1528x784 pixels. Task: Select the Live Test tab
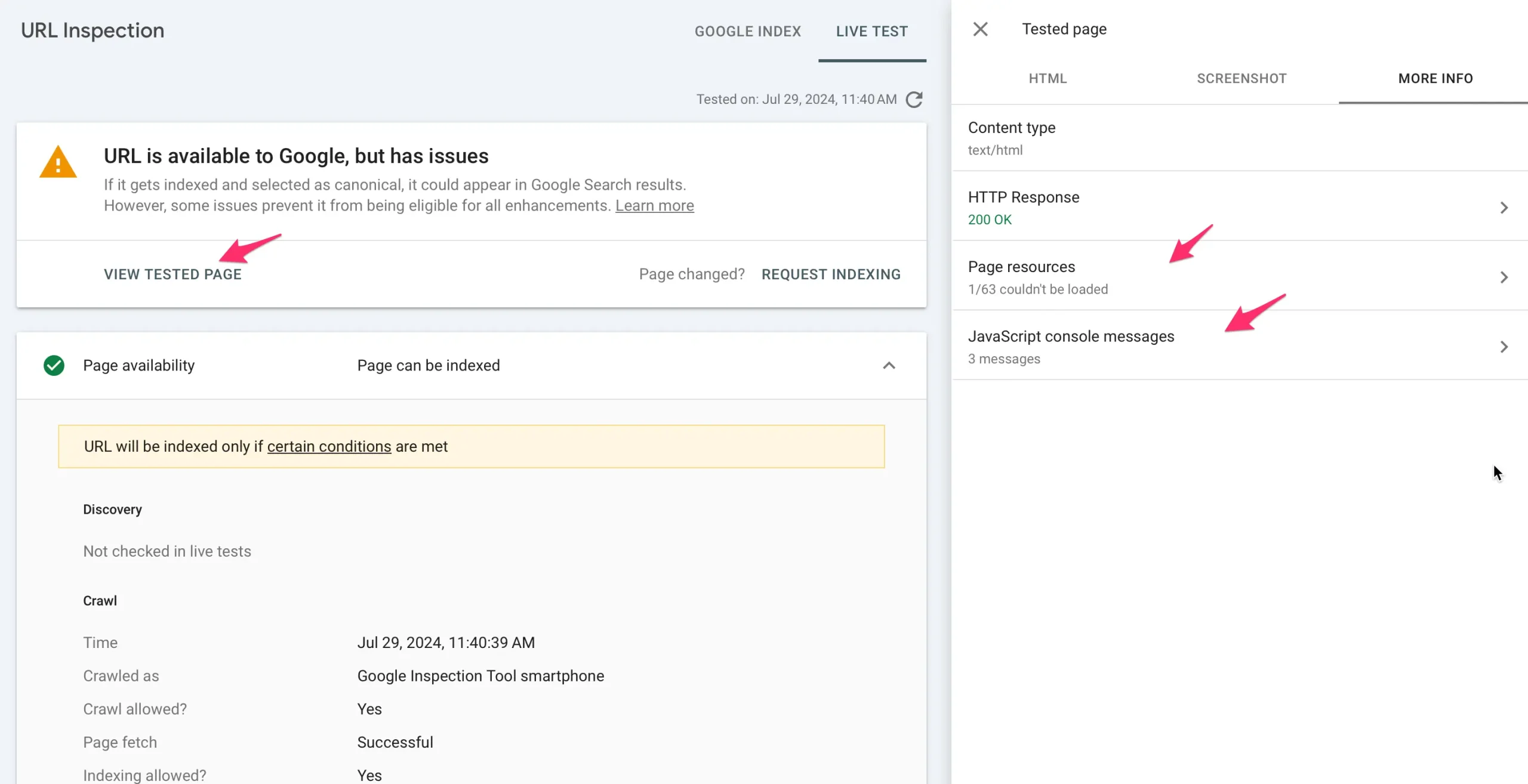click(871, 31)
